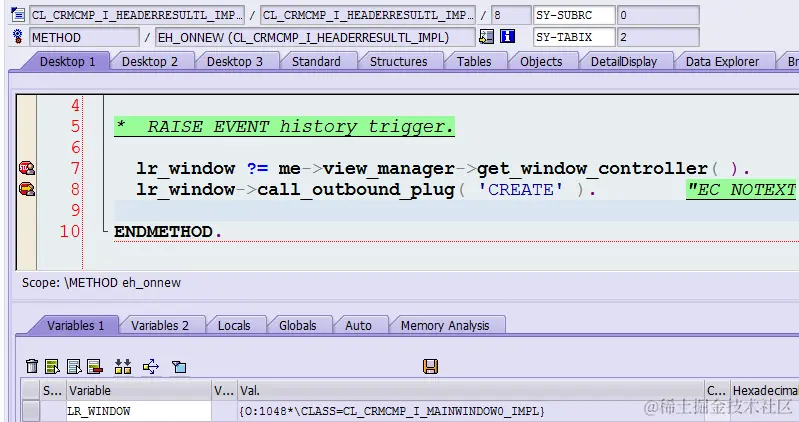Click the blue info icon beside EH_ONNEW field
The width and height of the screenshot is (799, 422).
(508, 36)
